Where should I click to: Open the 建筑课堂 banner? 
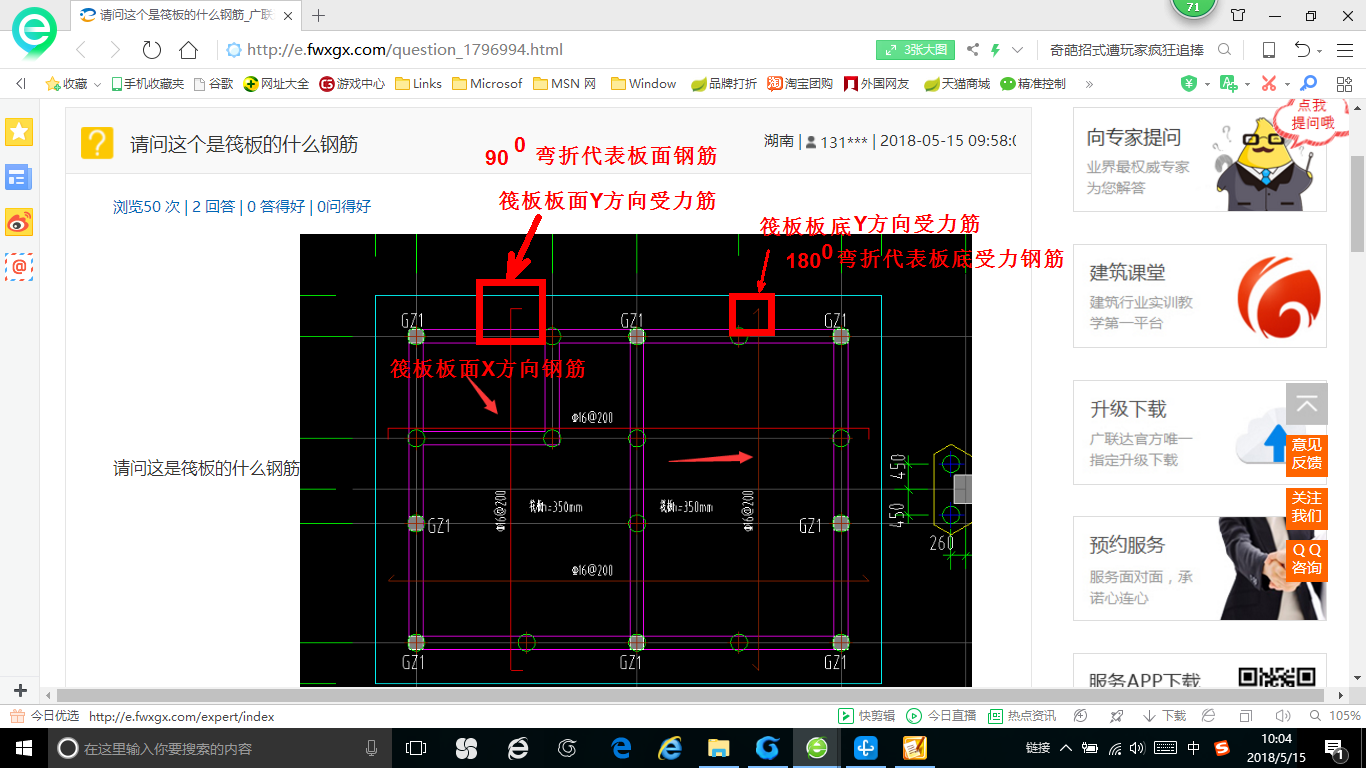click(1200, 296)
